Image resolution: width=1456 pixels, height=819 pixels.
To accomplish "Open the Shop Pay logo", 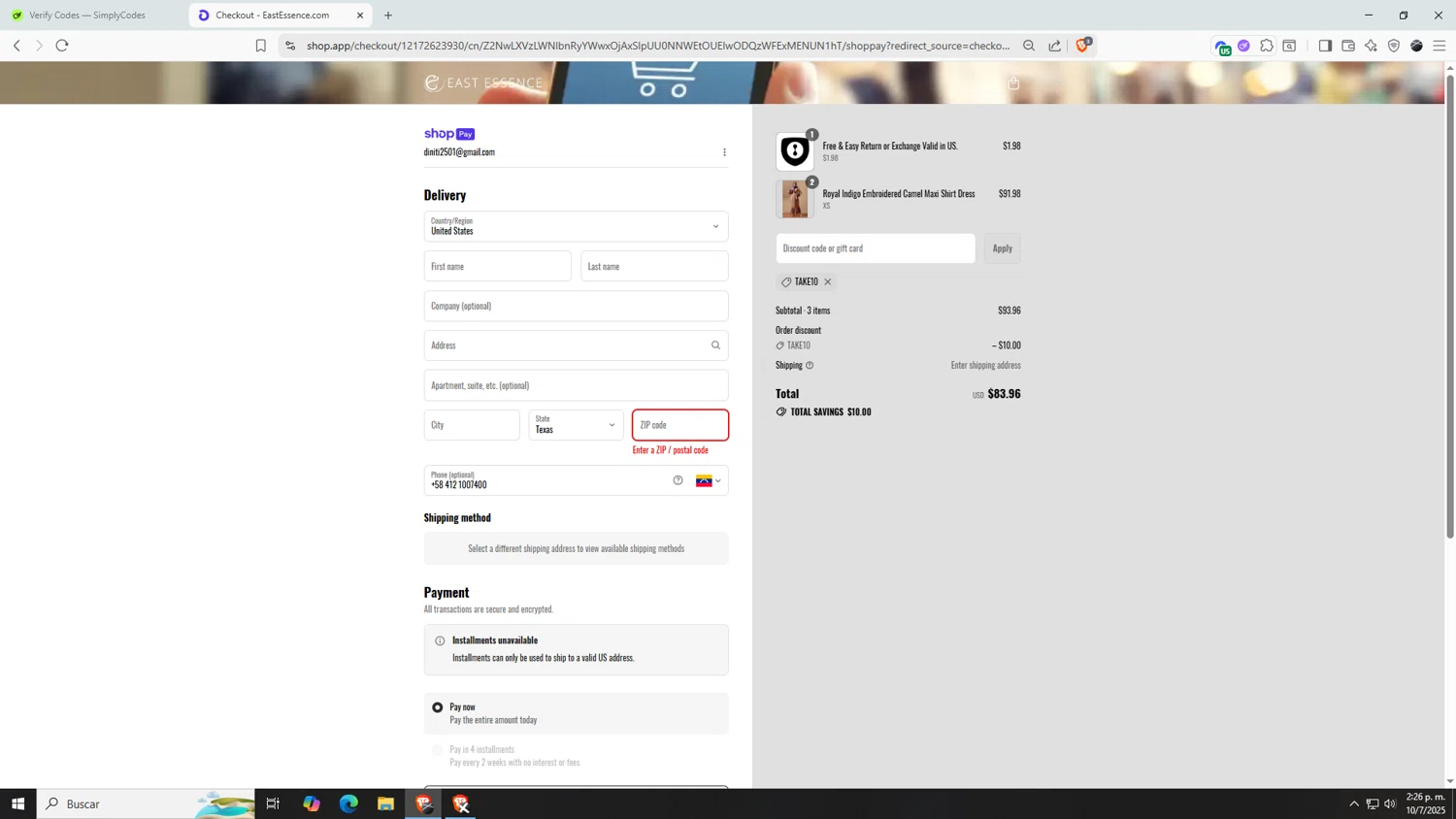I will pos(449,134).
